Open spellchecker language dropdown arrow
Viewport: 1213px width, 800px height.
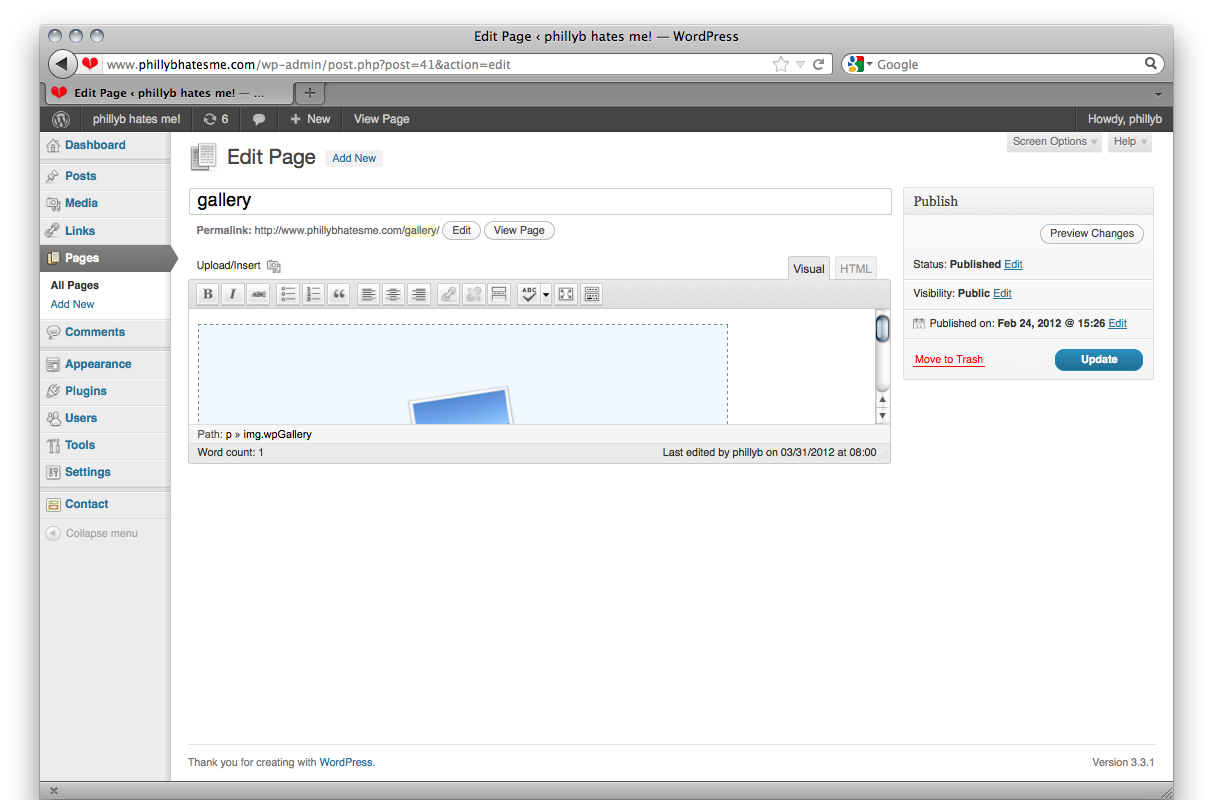coord(546,293)
